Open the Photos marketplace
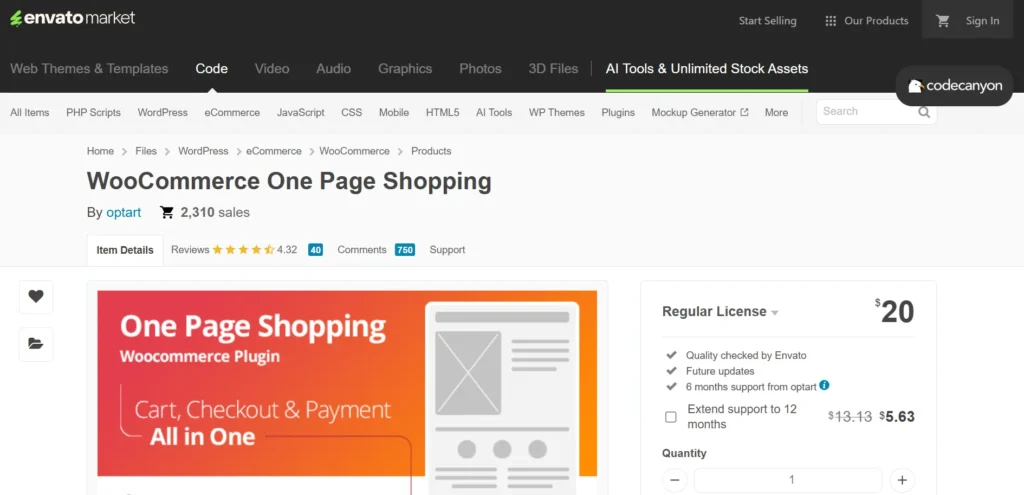Image resolution: width=1024 pixels, height=495 pixels. (x=480, y=69)
